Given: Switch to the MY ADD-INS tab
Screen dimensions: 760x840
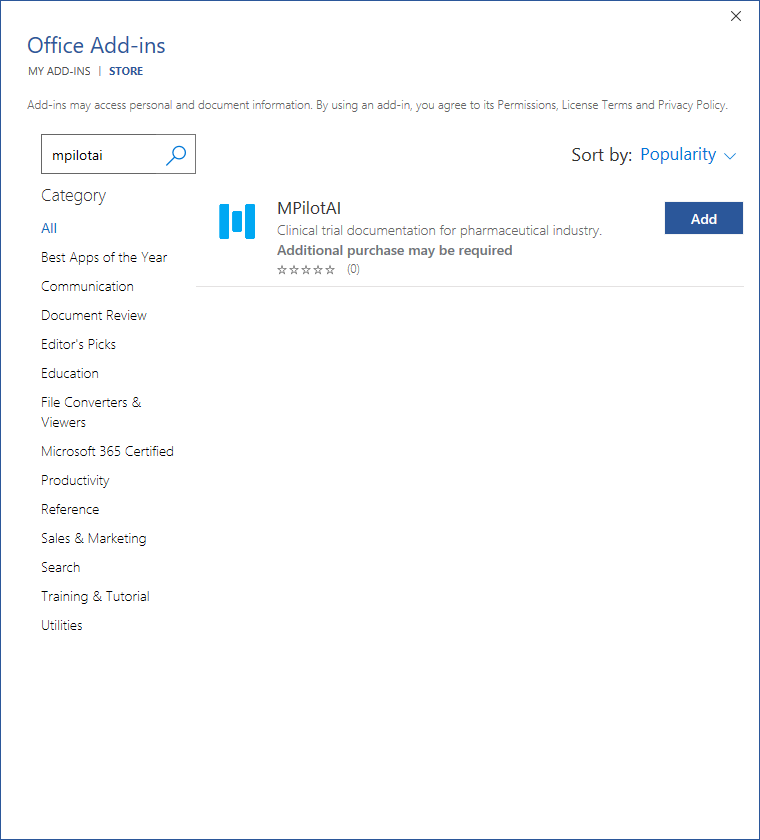Looking at the screenshot, I should (59, 71).
